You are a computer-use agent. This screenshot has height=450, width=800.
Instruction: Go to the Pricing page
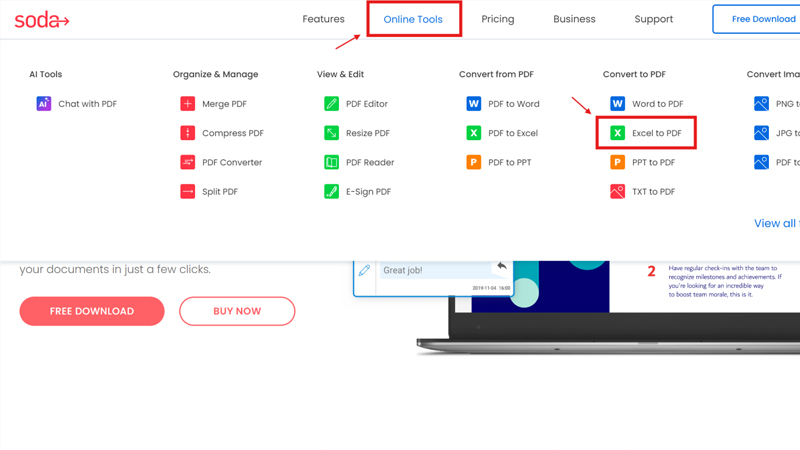pyautogui.click(x=497, y=19)
